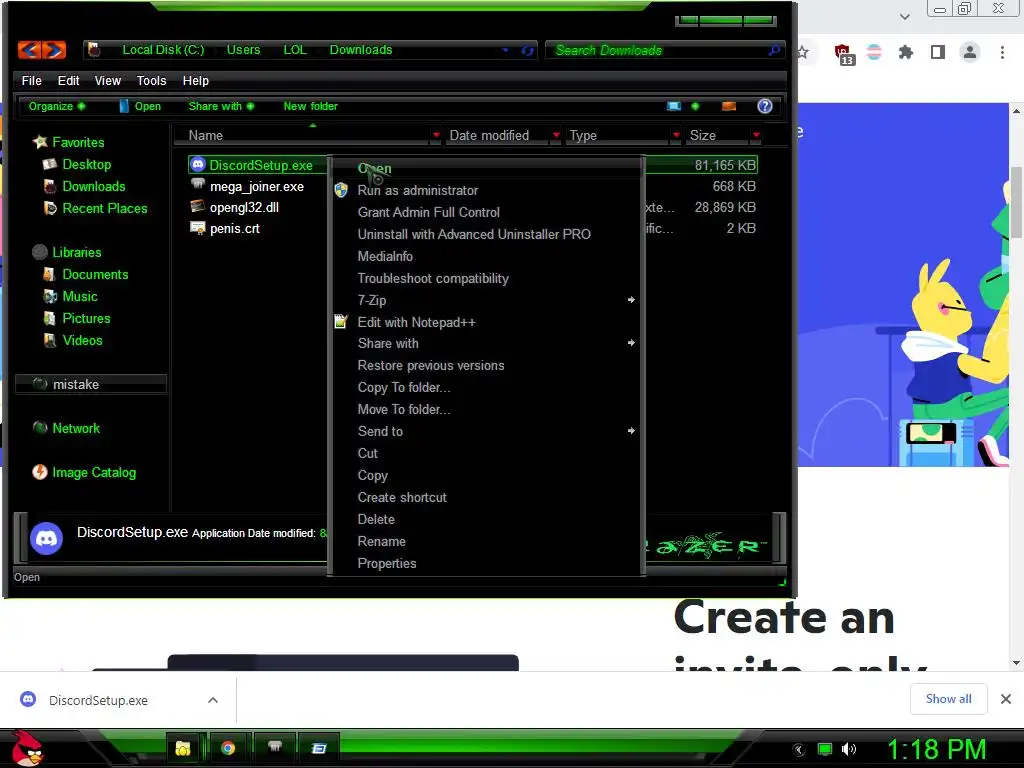Select the mega_joiner.exe file icon
The height and width of the screenshot is (768, 1024).
click(x=198, y=185)
